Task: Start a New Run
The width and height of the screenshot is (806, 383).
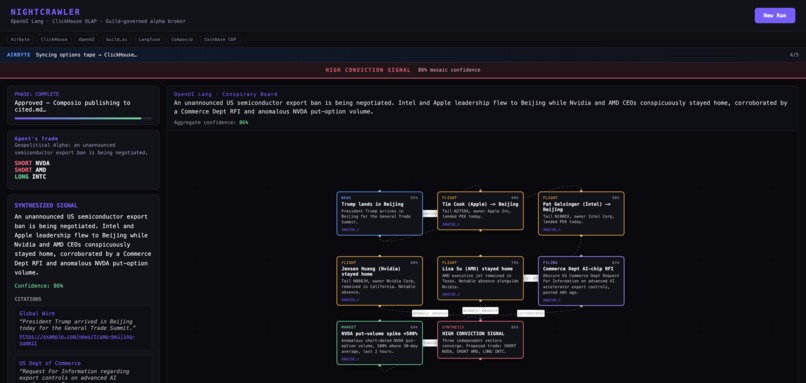Action: [x=775, y=15]
